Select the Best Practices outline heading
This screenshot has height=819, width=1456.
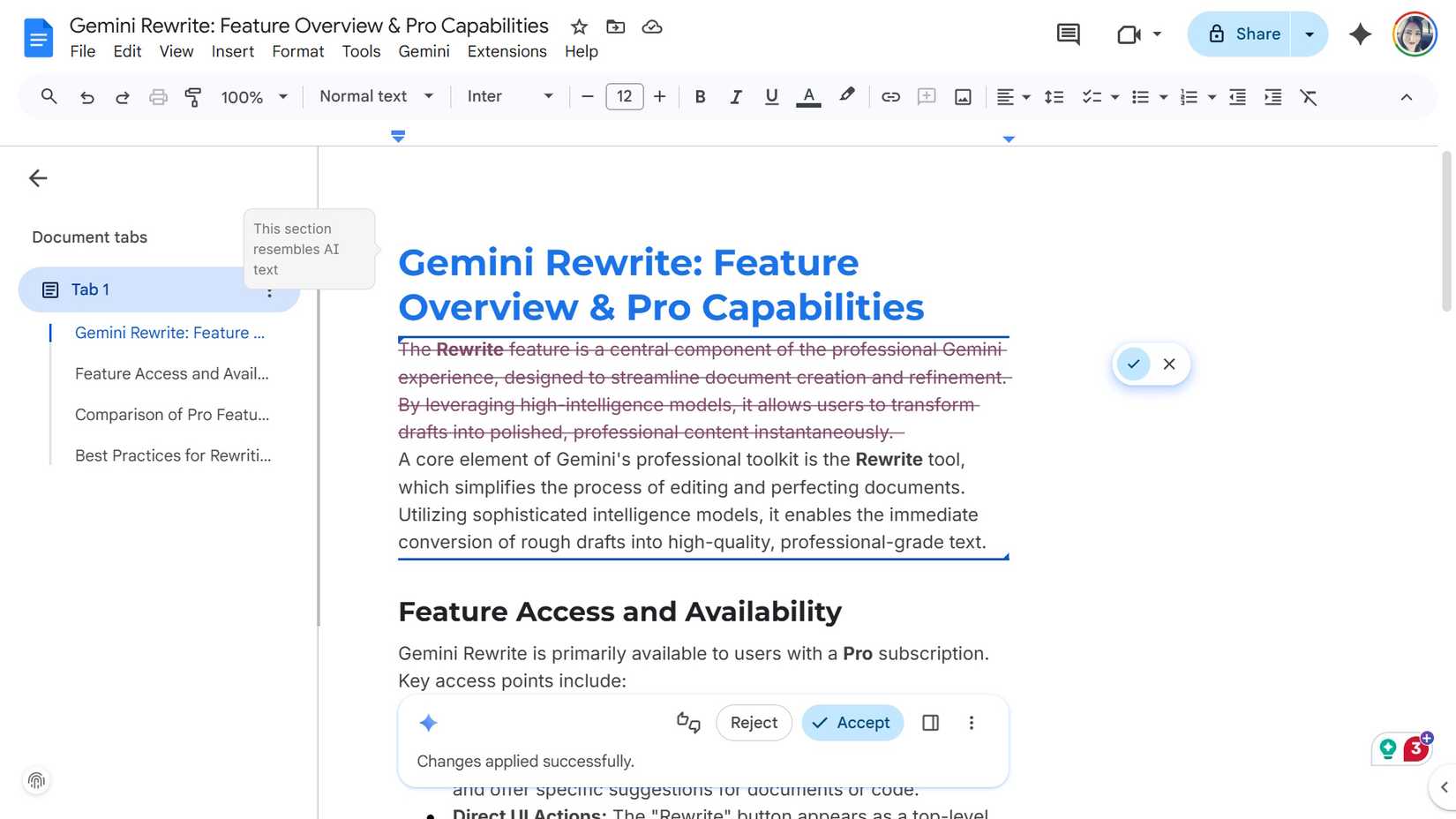[x=173, y=455]
